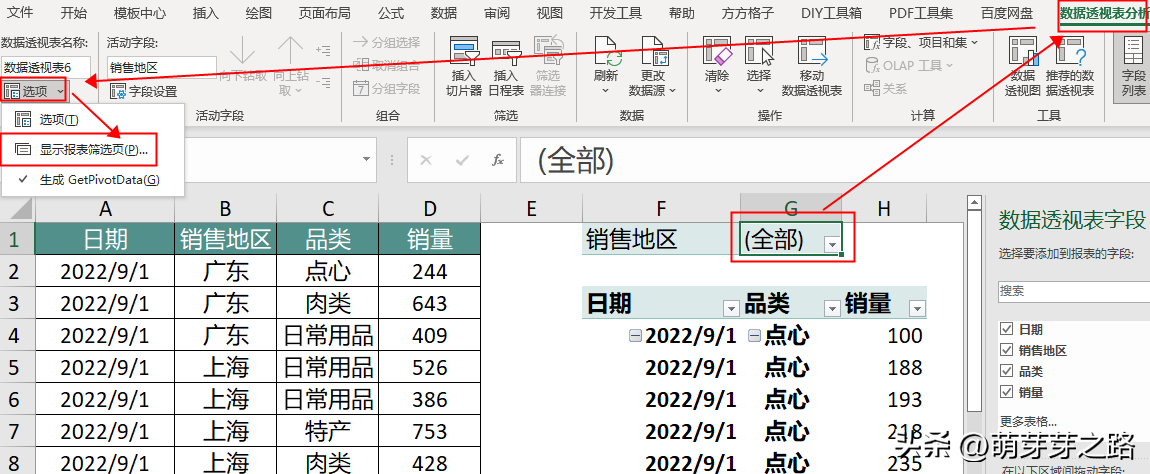Image resolution: width=1150 pixels, height=474 pixels.
Task: Open the 销量 column filter dropdown
Action: pos(917,308)
